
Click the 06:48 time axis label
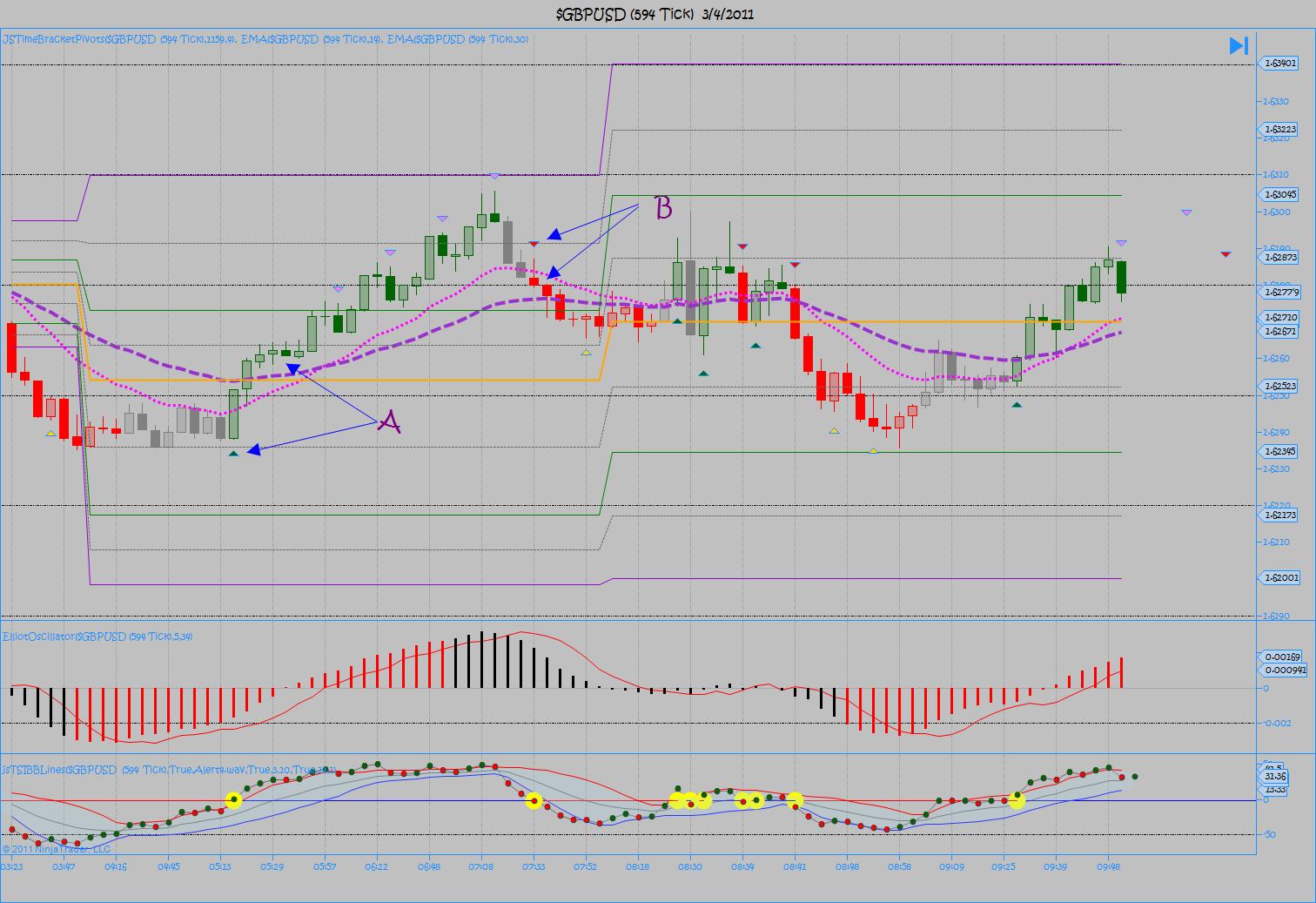coord(429,866)
